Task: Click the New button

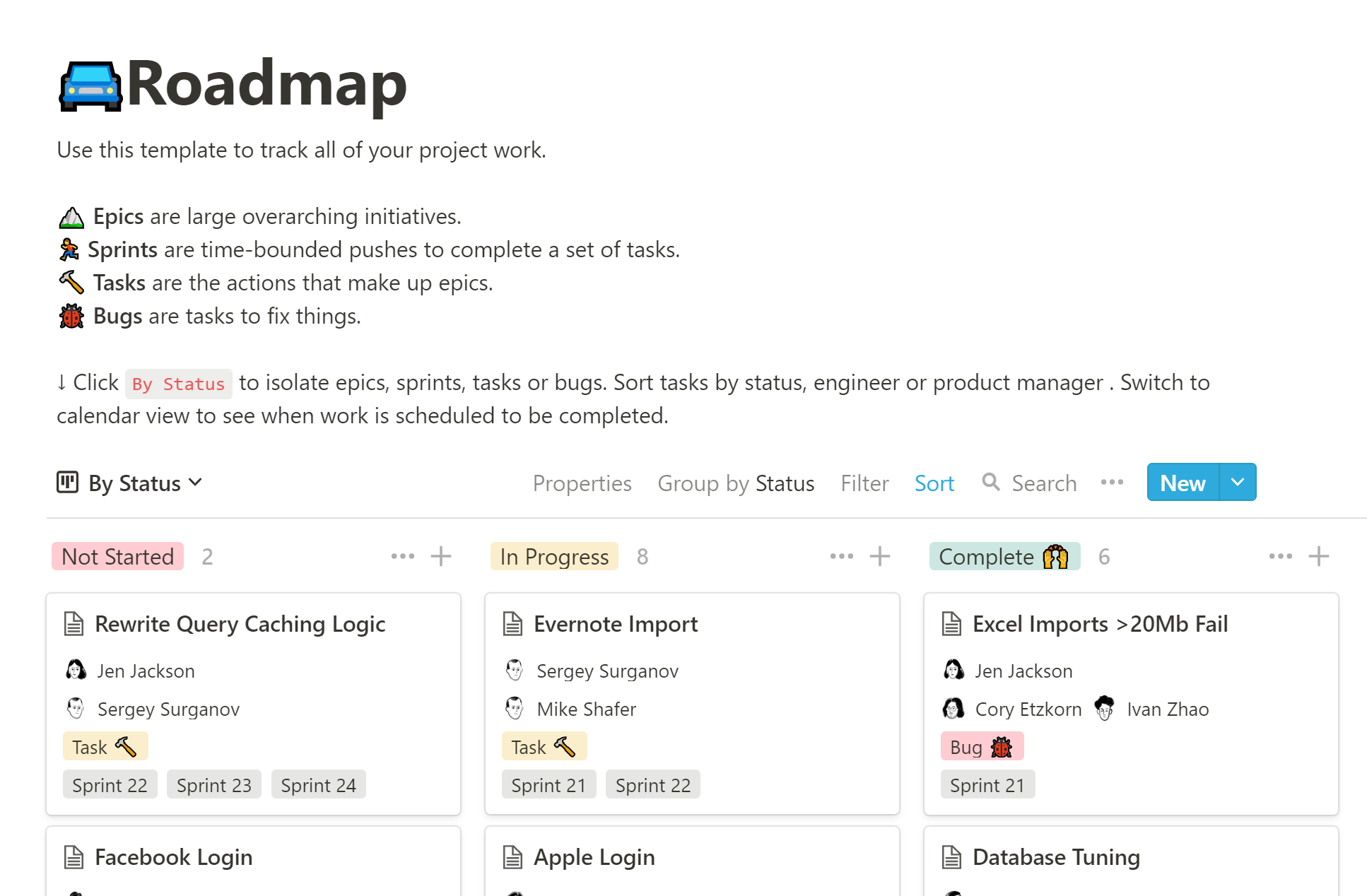Action: pos(1183,483)
